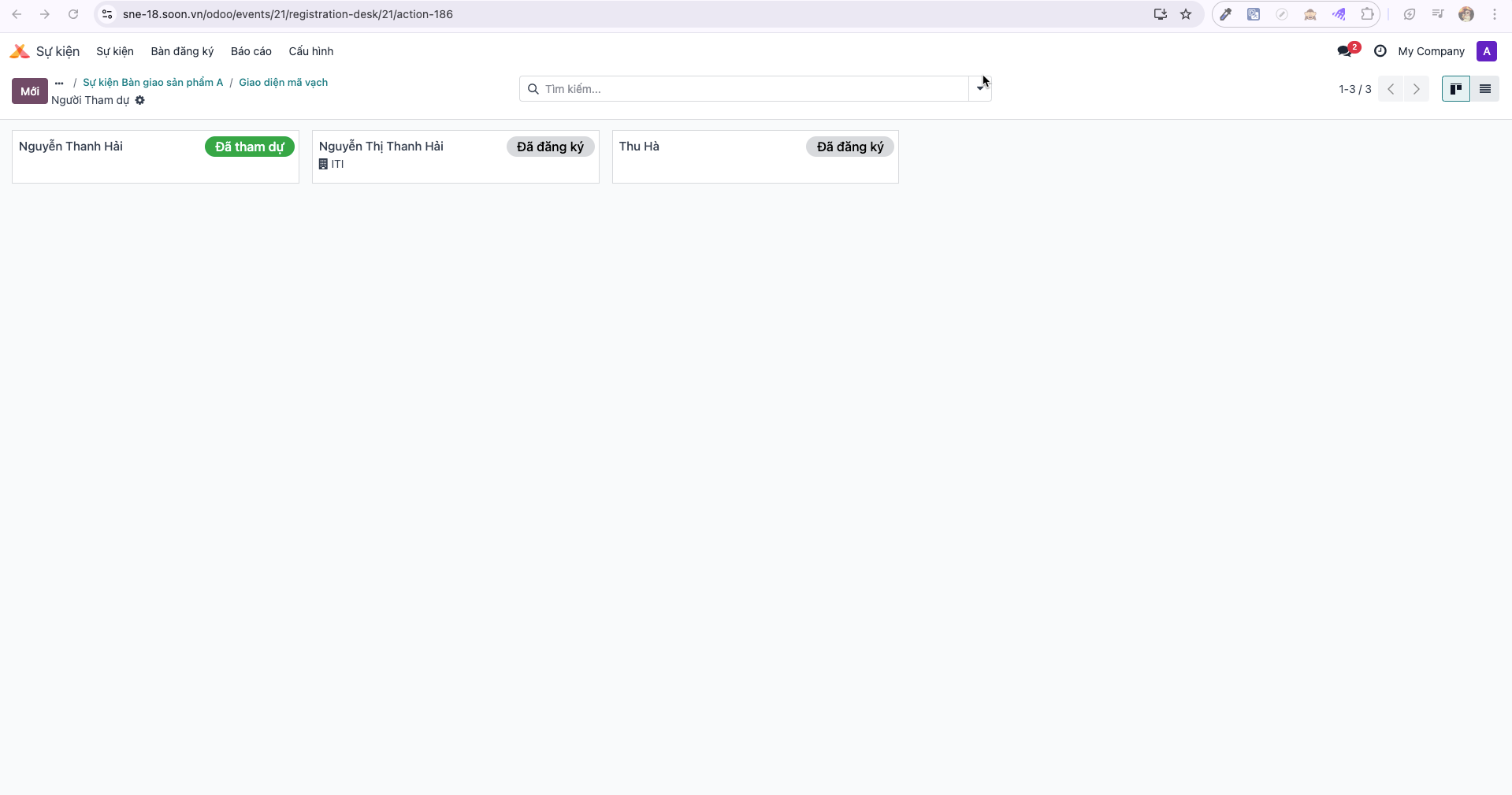This screenshot has width=1512, height=795.
Task: Switch to list view
Action: coord(1484,89)
